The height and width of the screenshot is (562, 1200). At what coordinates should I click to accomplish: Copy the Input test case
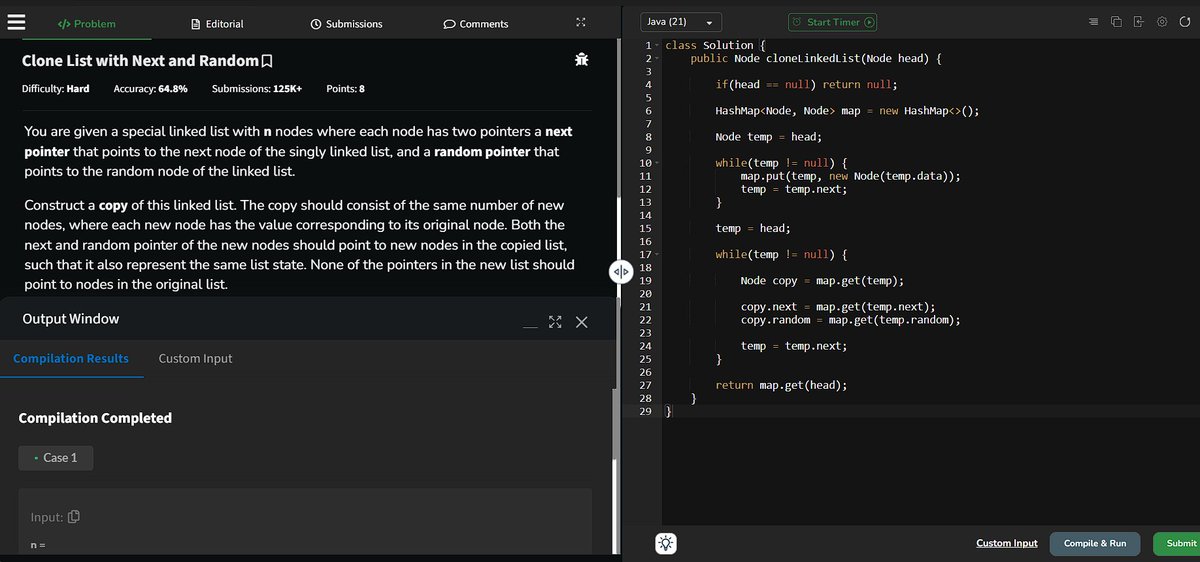tap(74, 517)
